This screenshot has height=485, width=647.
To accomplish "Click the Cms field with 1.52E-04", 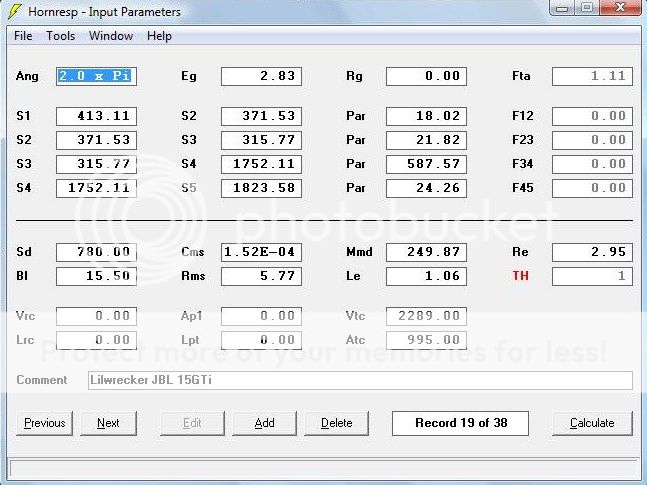I will (x=261, y=252).
